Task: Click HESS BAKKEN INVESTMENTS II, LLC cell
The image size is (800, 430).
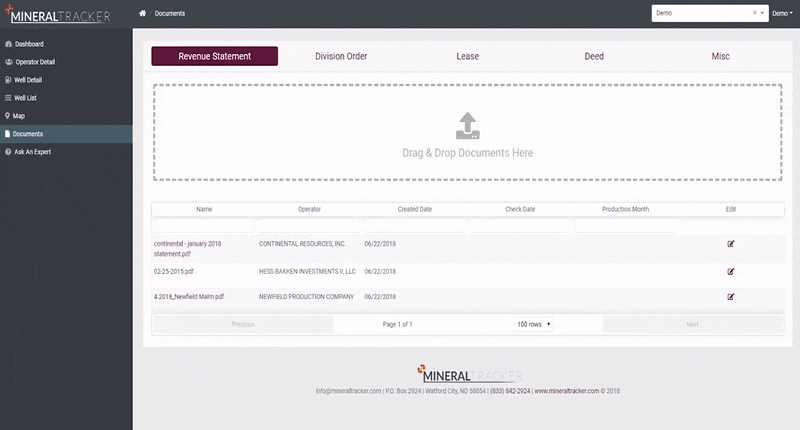Action: [307, 271]
